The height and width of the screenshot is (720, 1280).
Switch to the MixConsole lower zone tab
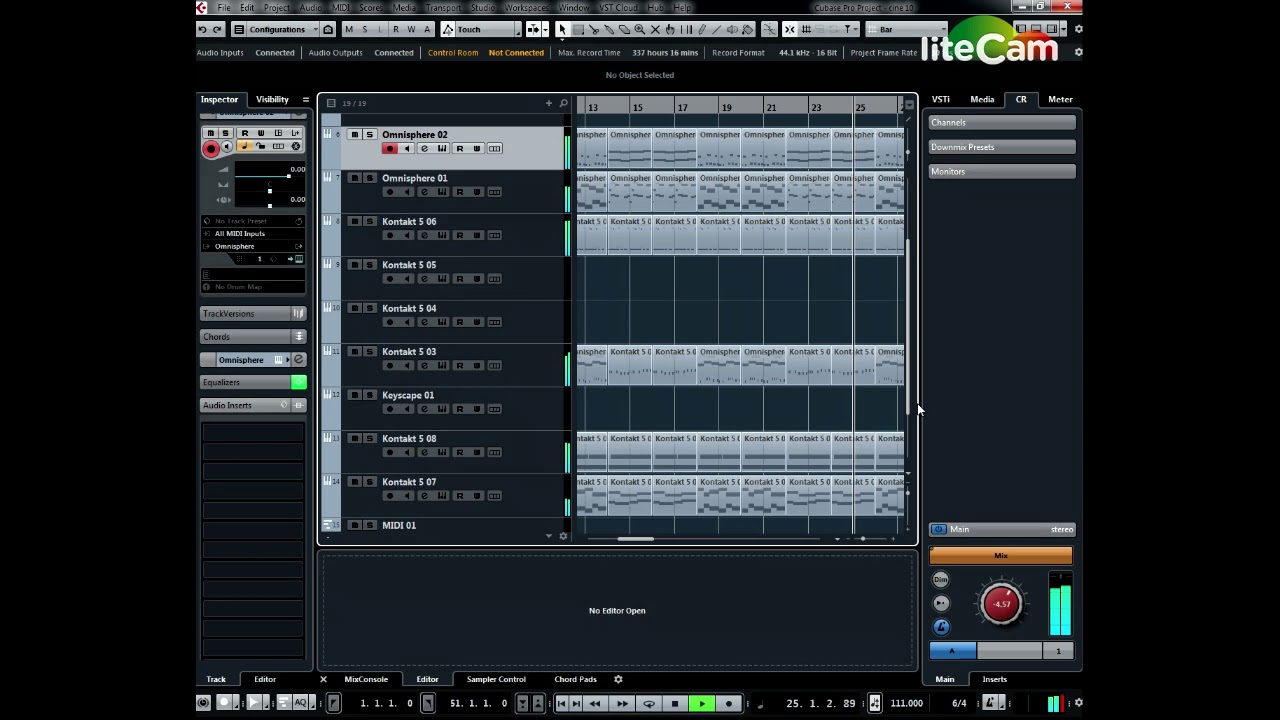(366, 679)
